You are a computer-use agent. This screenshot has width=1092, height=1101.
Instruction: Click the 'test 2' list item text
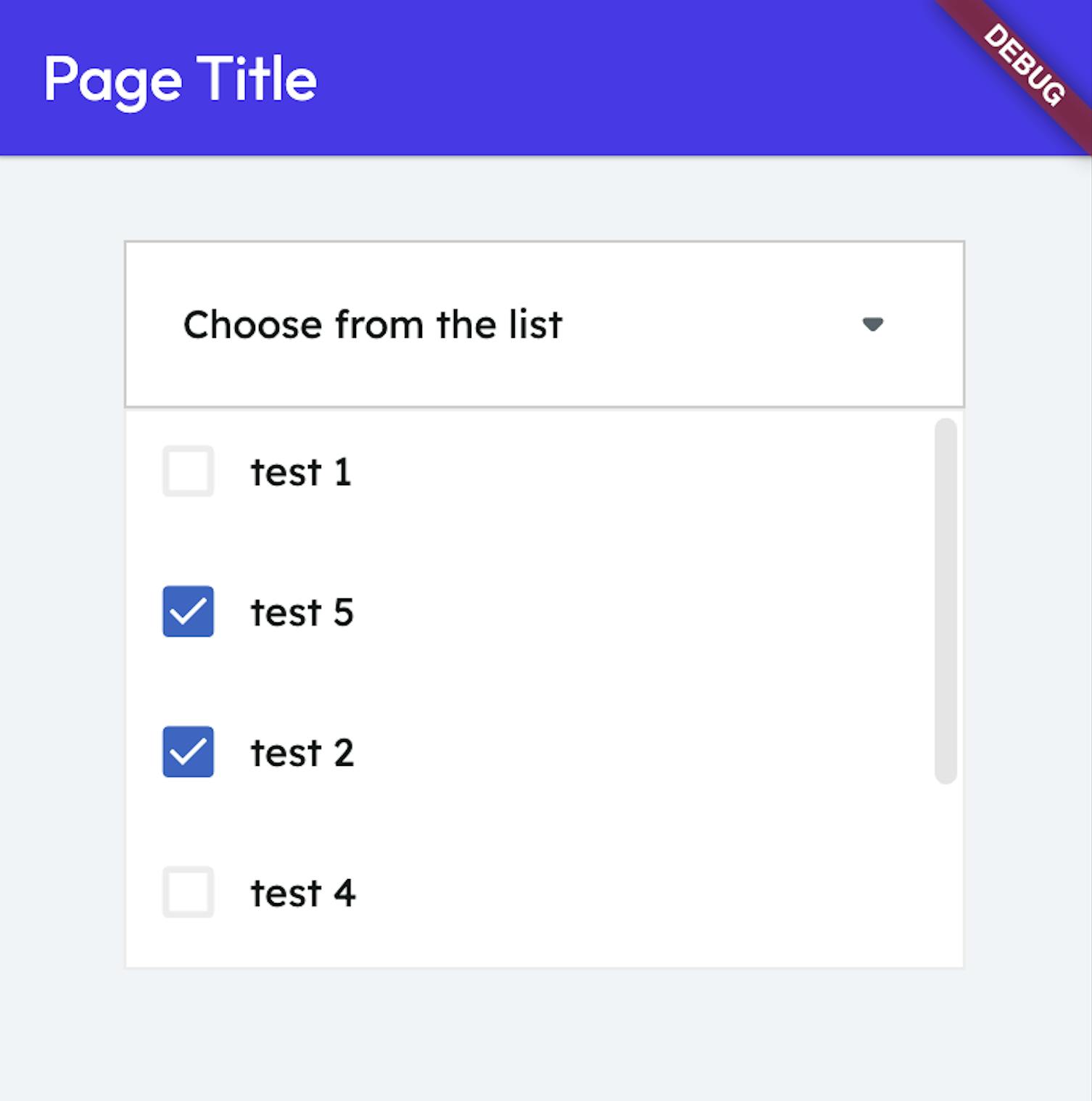click(302, 752)
